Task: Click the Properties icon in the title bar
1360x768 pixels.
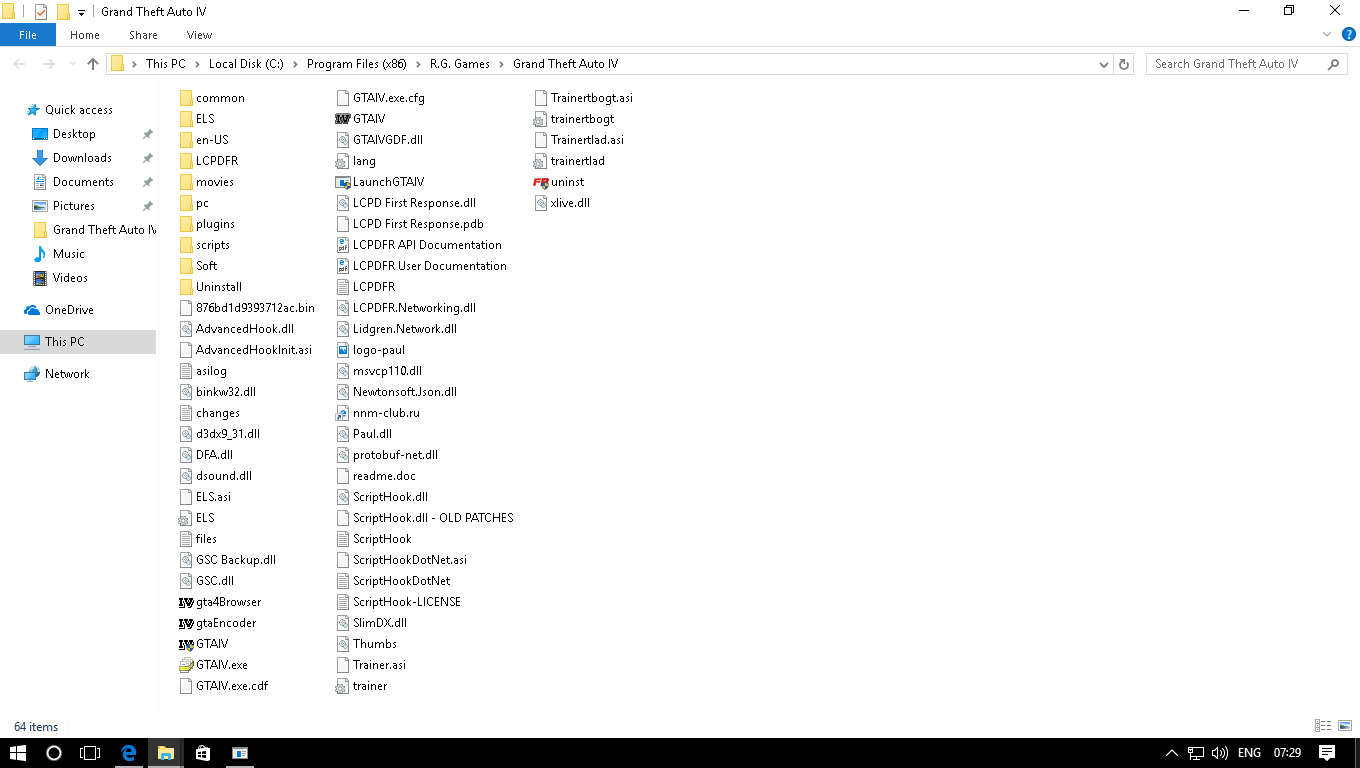Action: pos(41,12)
